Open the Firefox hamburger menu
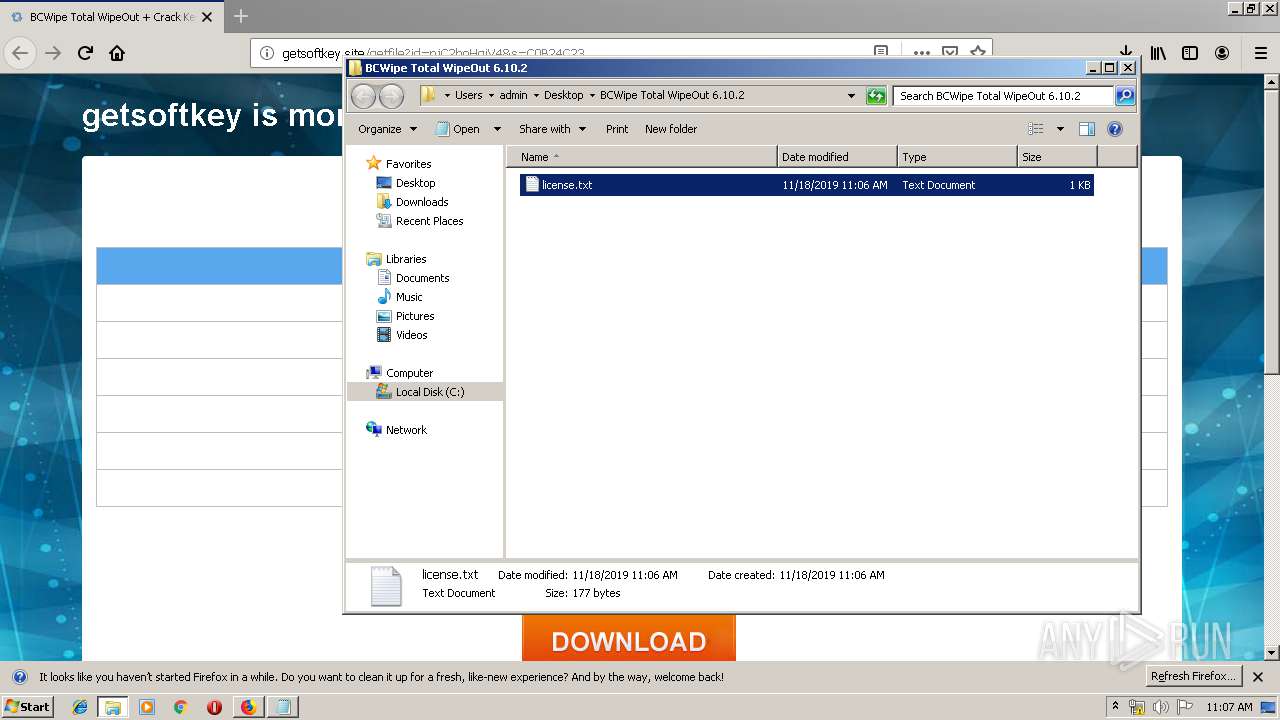 click(1260, 53)
